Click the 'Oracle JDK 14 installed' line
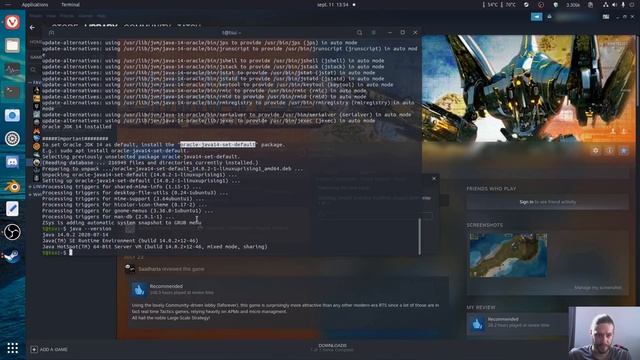 pos(76,127)
